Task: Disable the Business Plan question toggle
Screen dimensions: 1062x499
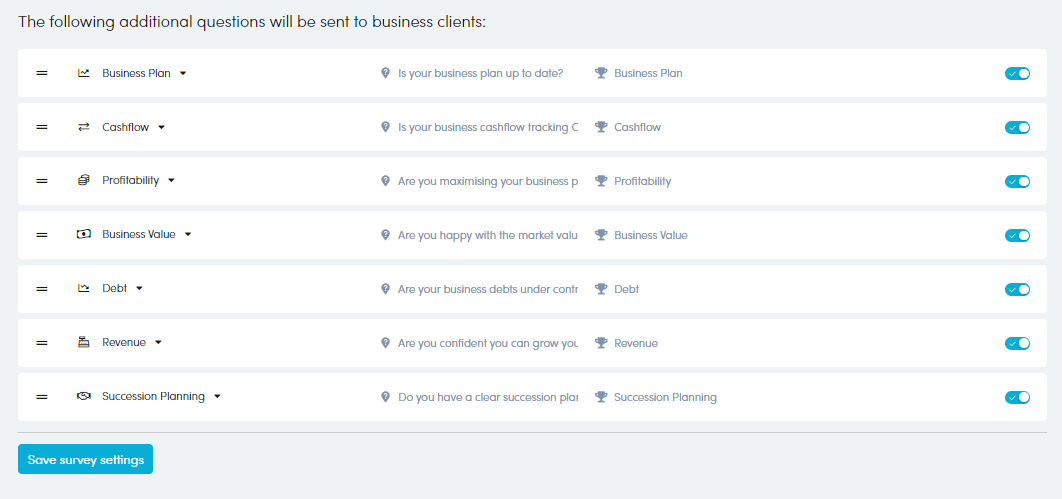Action: [1017, 73]
